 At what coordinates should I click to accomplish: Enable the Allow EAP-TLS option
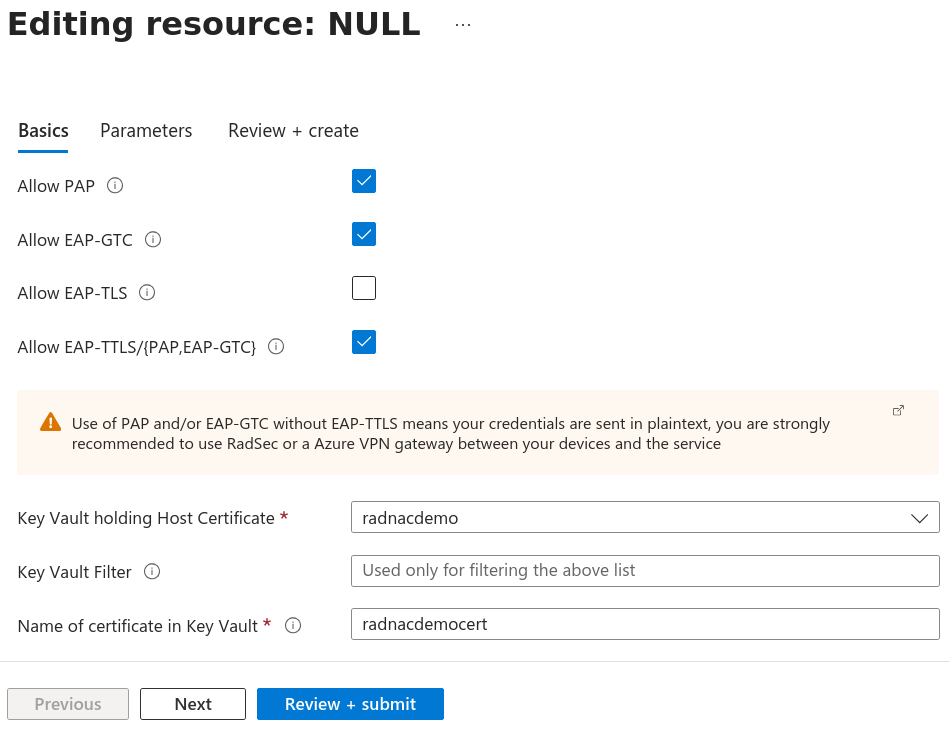click(x=363, y=287)
